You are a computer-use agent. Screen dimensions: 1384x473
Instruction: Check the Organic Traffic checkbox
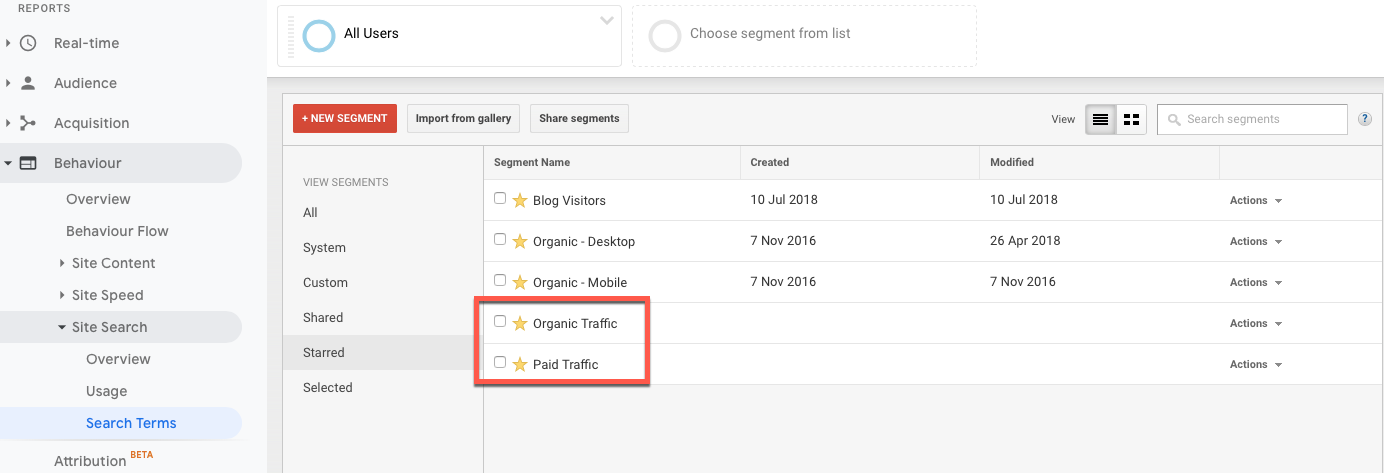500,321
